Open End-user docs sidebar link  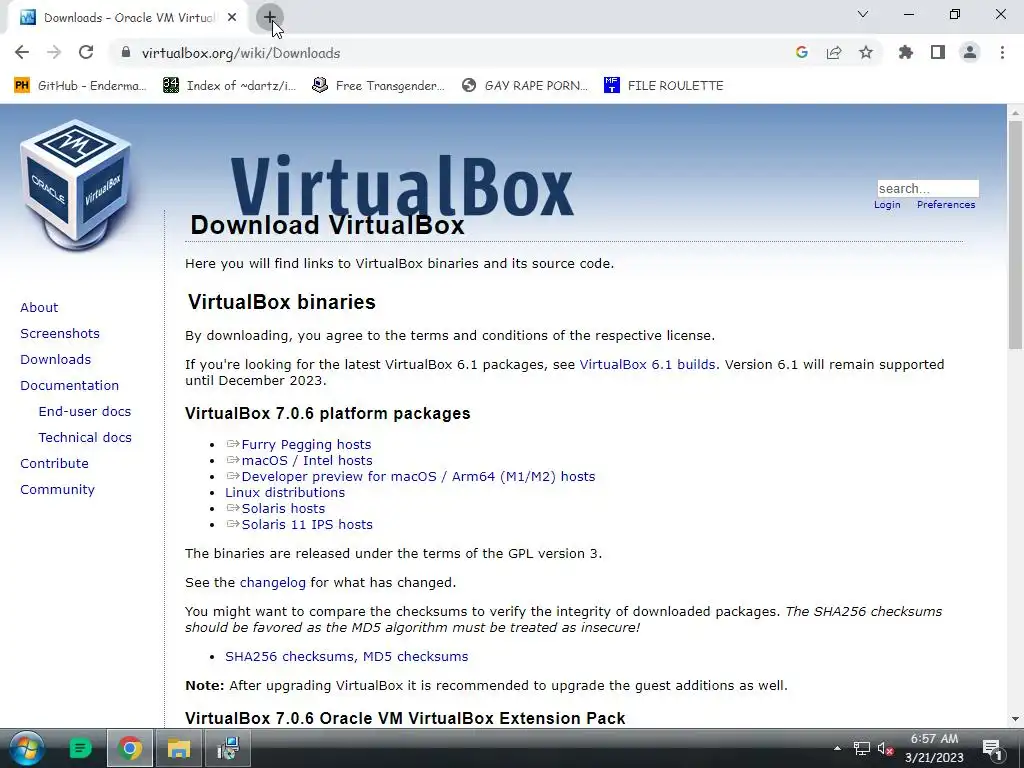(x=85, y=411)
